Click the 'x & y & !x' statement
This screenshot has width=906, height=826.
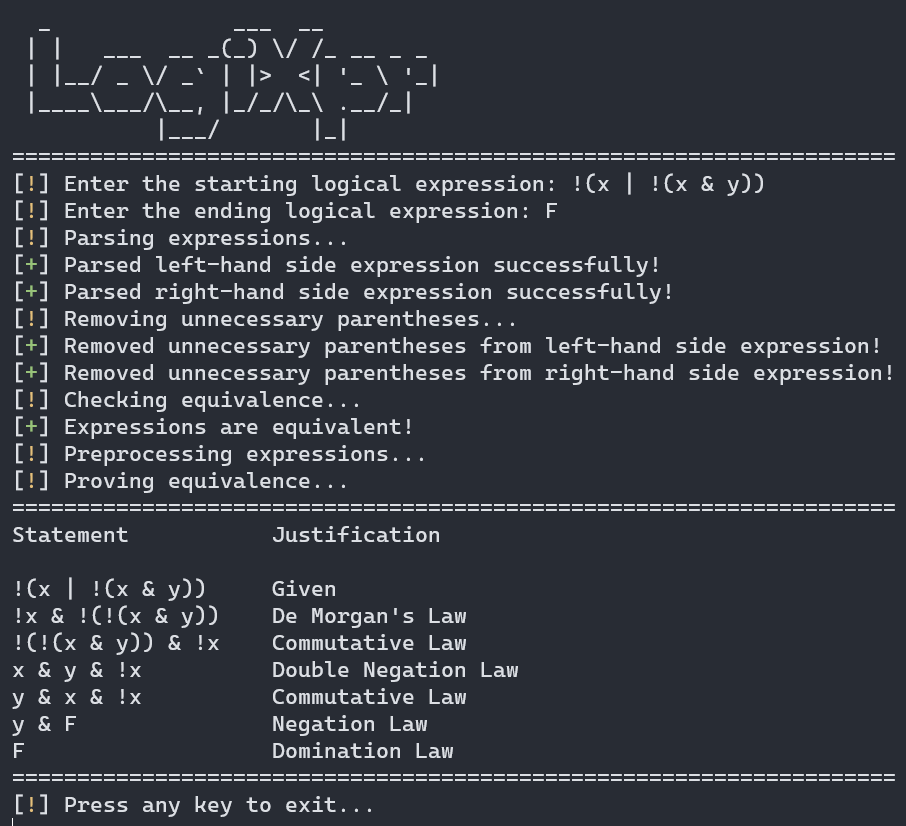pos(77,670)
